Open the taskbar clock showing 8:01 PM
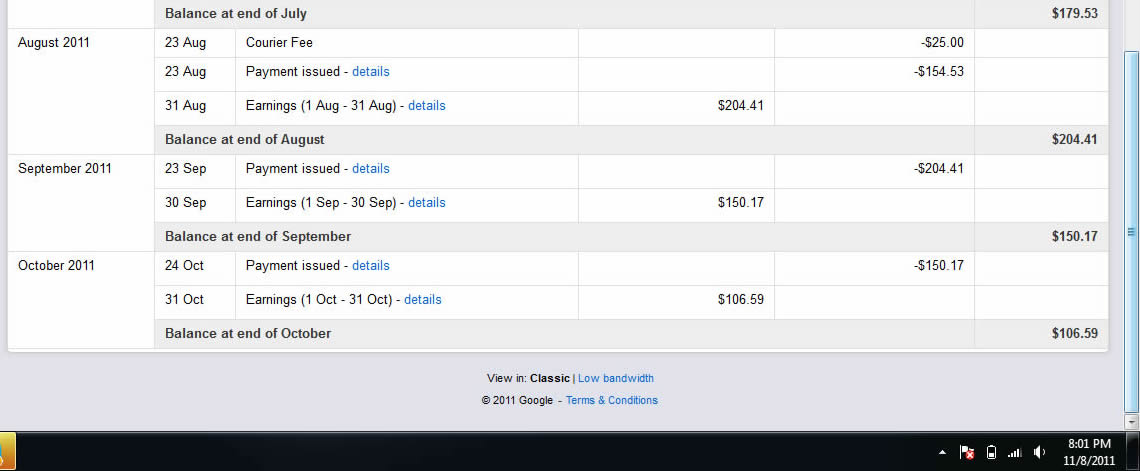Image resolution: width=1140 pixels, height=471 pixels. pos(1088,451)
